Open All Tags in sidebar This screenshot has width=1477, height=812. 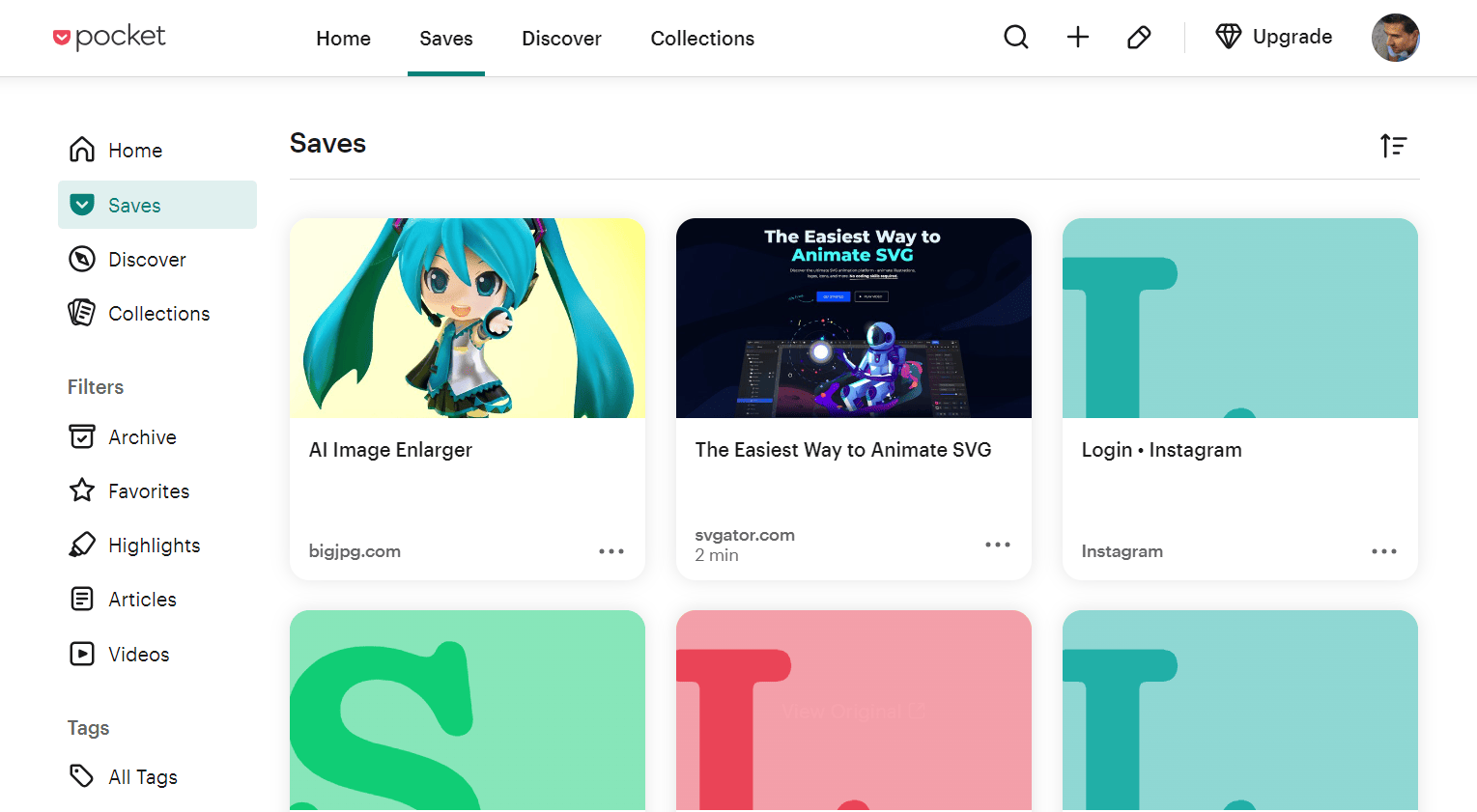point(142,777)
